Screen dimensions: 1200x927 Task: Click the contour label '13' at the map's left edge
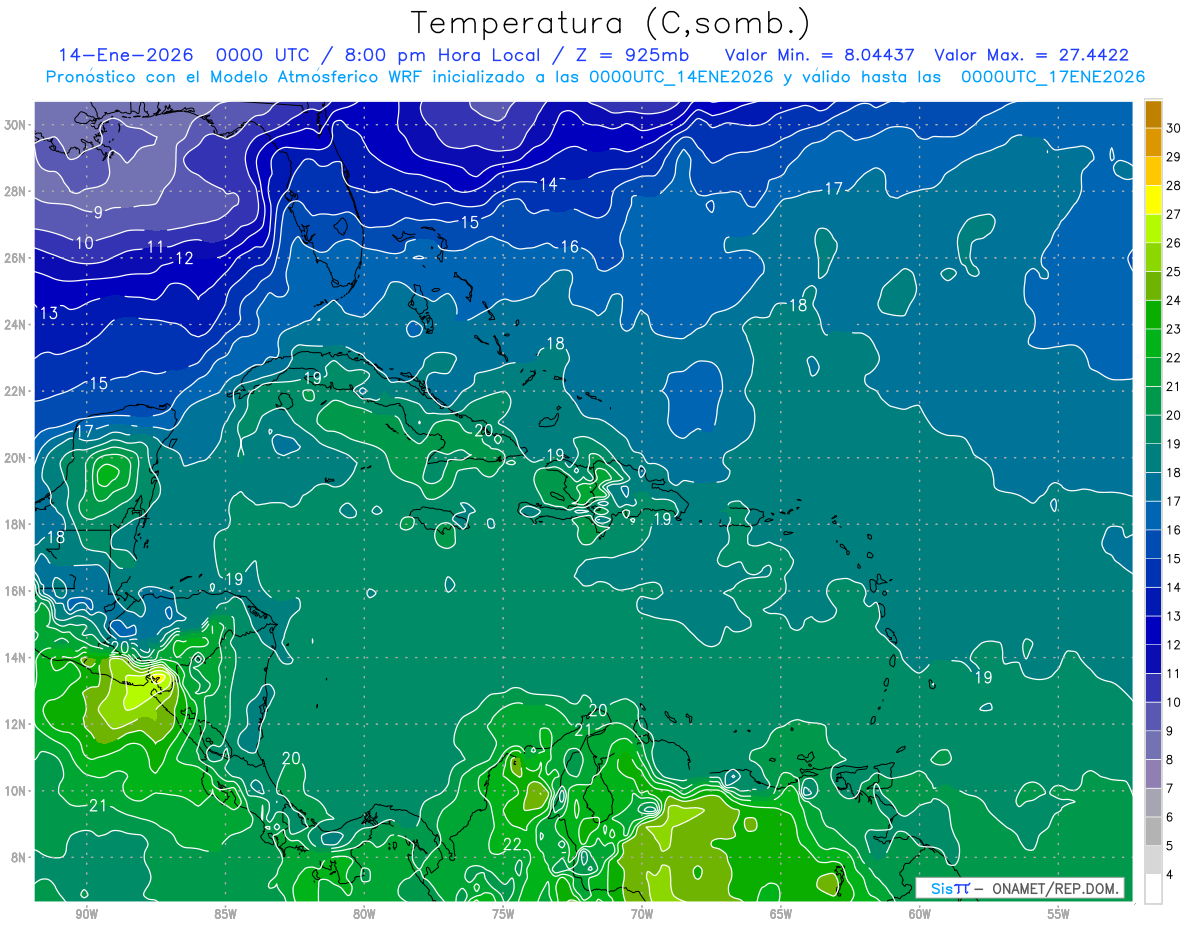(48, 314)
